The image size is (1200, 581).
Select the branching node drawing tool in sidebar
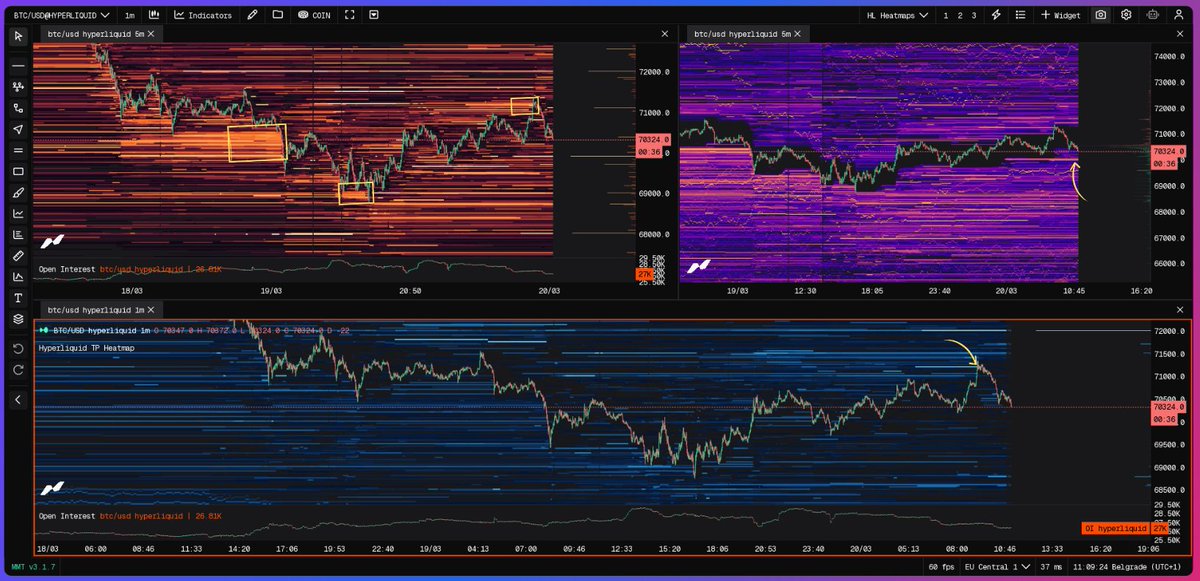(18, 87)
